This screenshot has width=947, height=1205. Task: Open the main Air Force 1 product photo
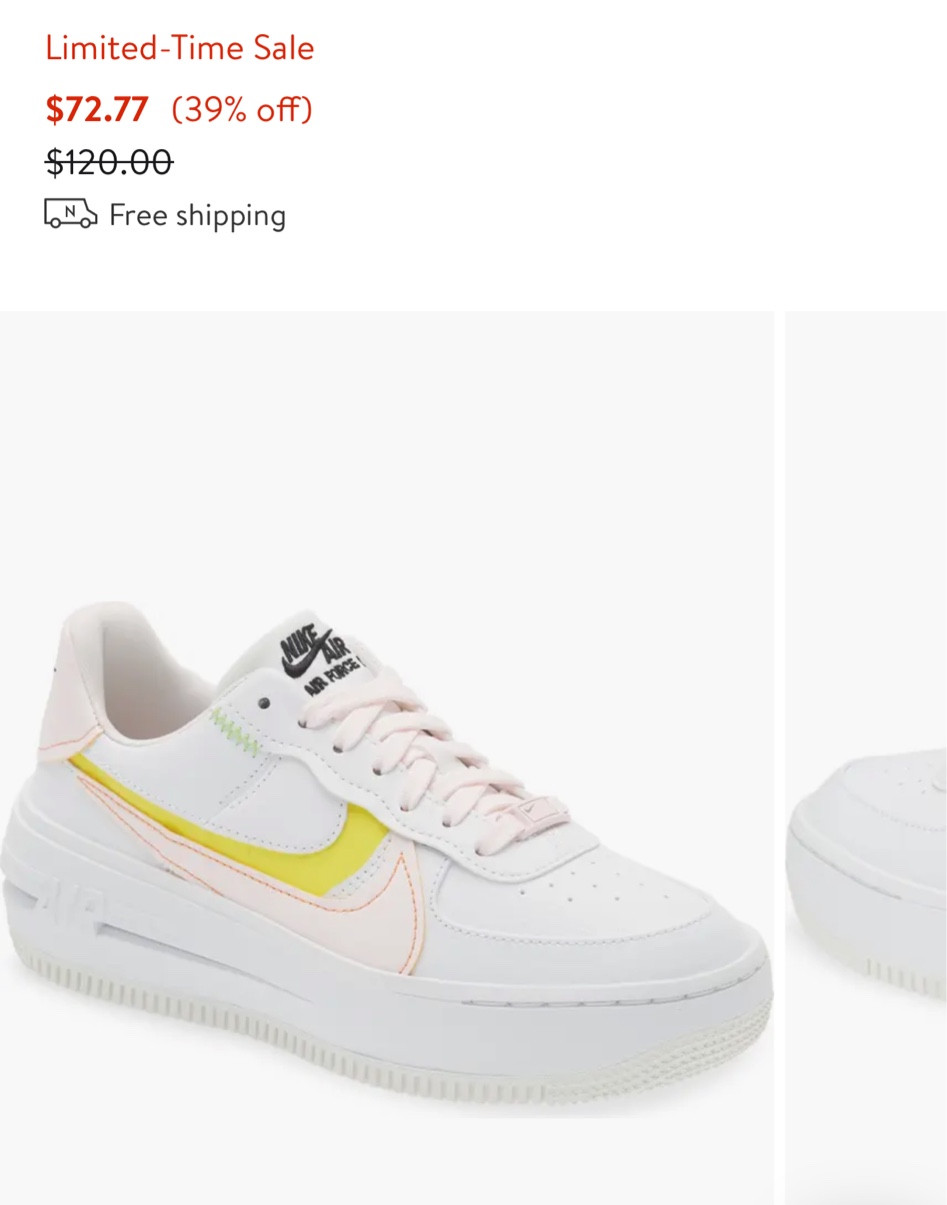pyautogui.click(x=386, y=757)
